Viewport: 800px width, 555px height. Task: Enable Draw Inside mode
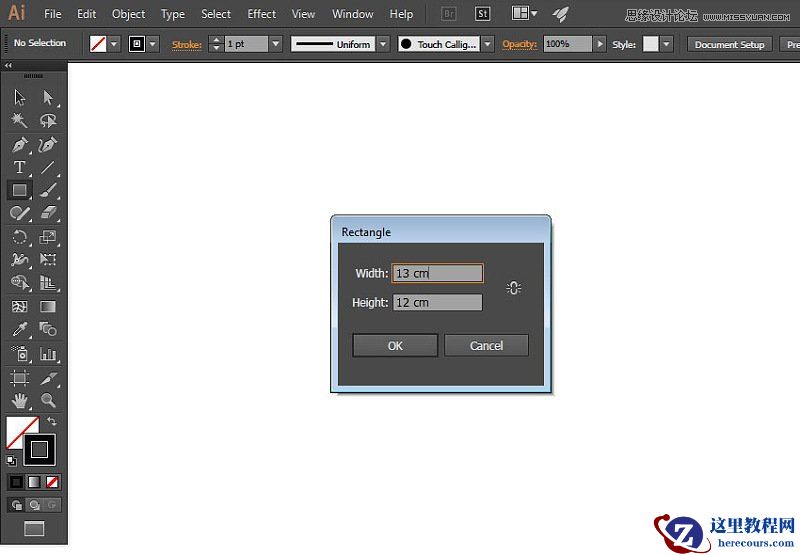[52, 505]
